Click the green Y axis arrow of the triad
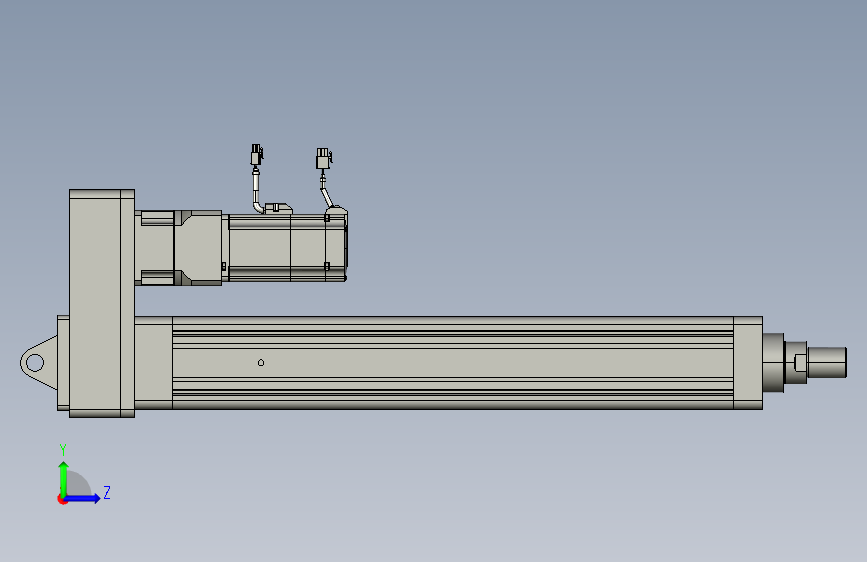The height and width of the screenshot is (562, 867). (64, 478)
